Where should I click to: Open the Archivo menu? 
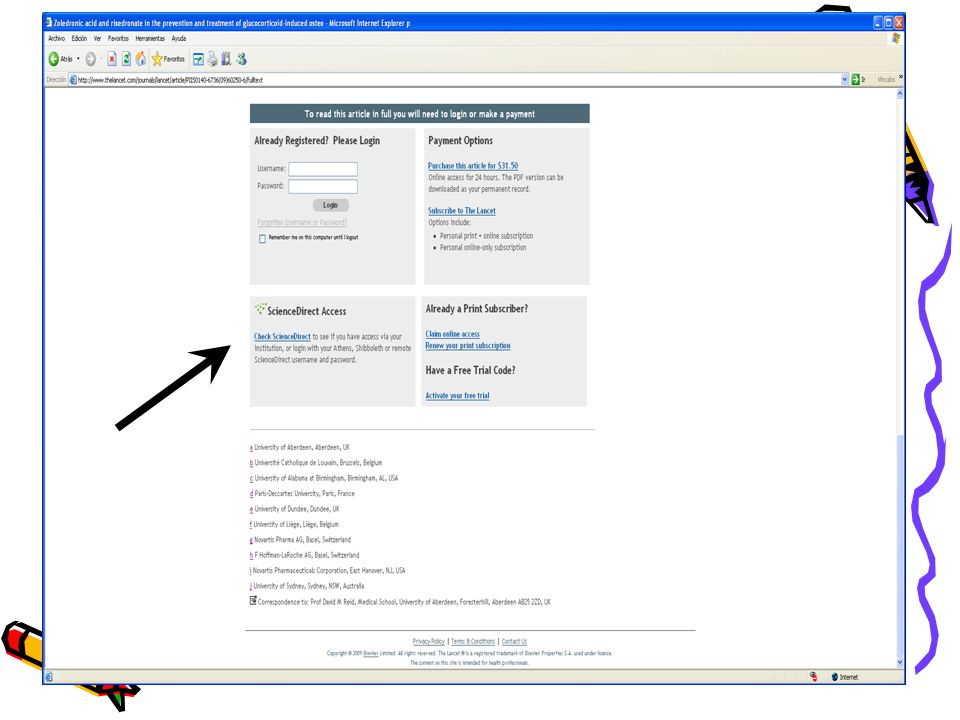point(56,38)
